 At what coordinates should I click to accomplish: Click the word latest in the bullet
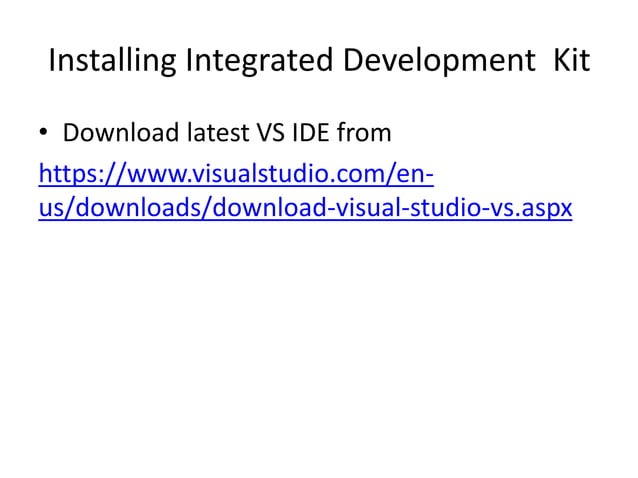[218, 133]
